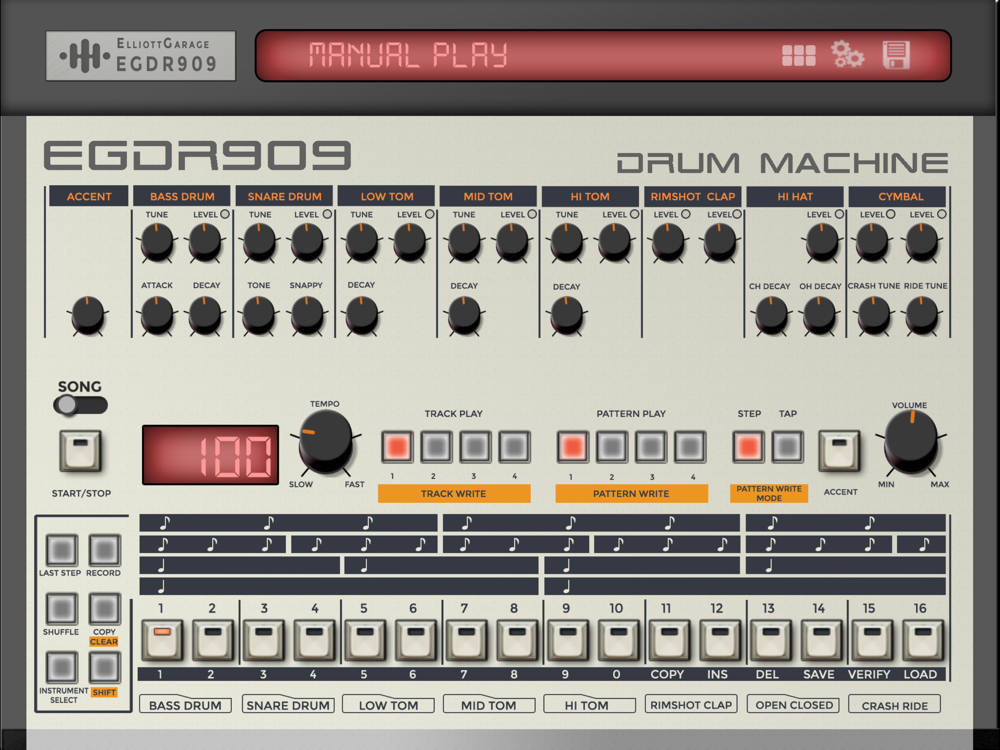Click the Clap LEVEL knob
Image resolution: width=1000 pixels, height=750 pixels.
click(x=720, y=242)
